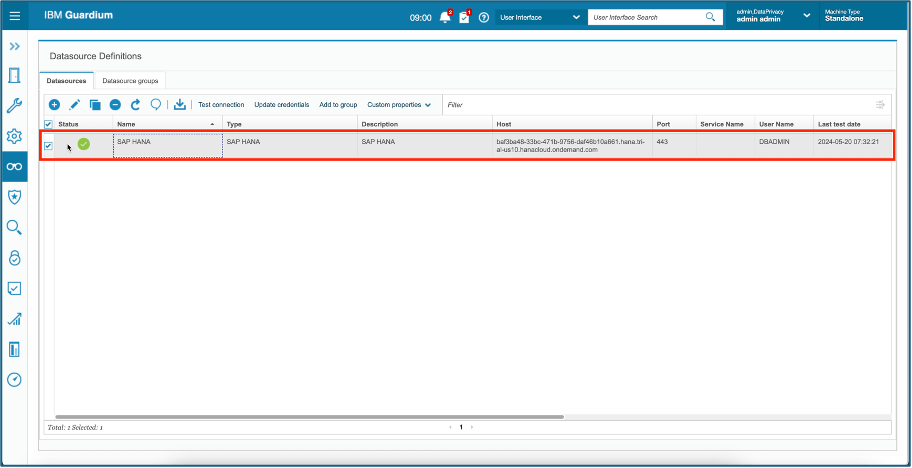Image resolution: width=912 pixels, height=468 pixels.
Task: Edit the selected datasource with pencil icon
Action: 74,105
